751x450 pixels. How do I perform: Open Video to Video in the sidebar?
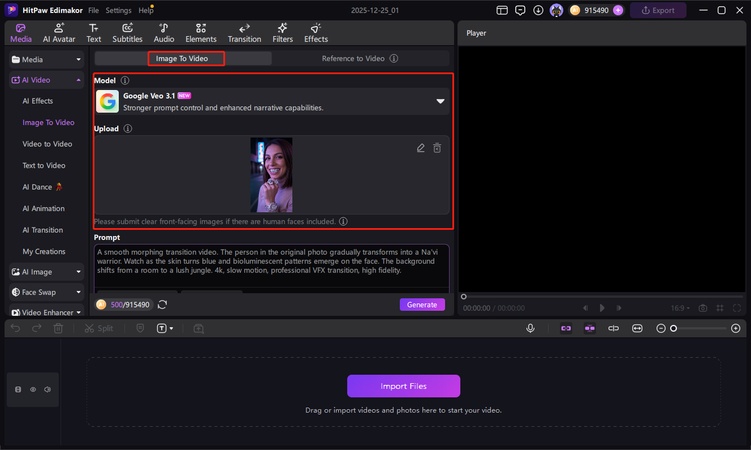(47, 144)
